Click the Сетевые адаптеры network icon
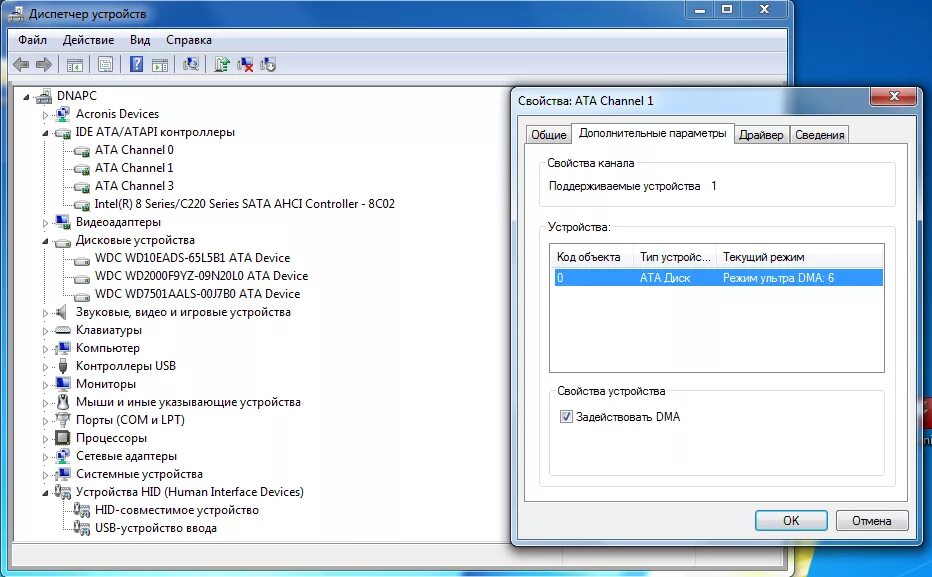 (x=62, y=456)
